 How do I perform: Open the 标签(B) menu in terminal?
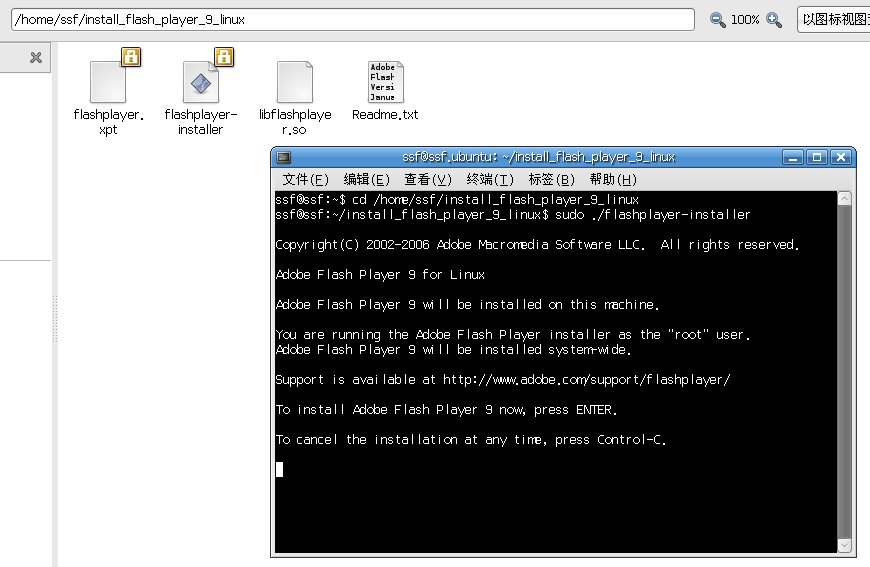click(x=552, y=179)
